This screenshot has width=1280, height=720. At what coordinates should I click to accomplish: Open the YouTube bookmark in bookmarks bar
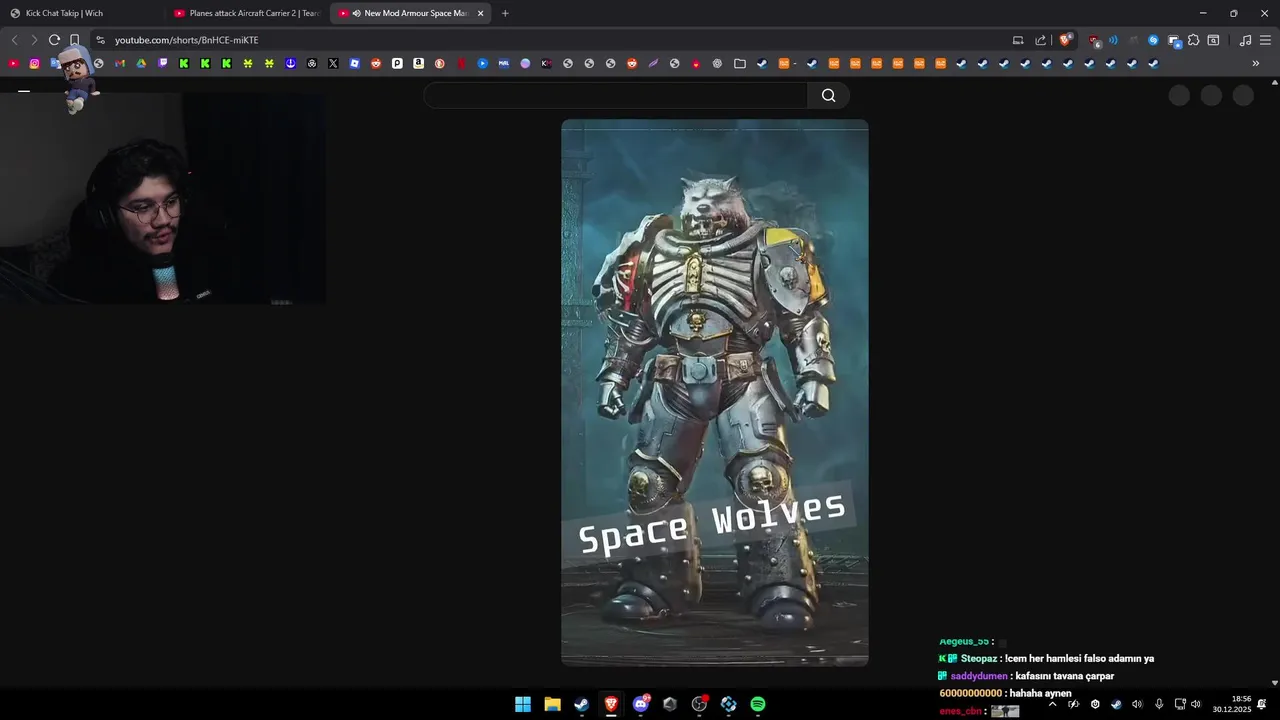tap(13, 63)
